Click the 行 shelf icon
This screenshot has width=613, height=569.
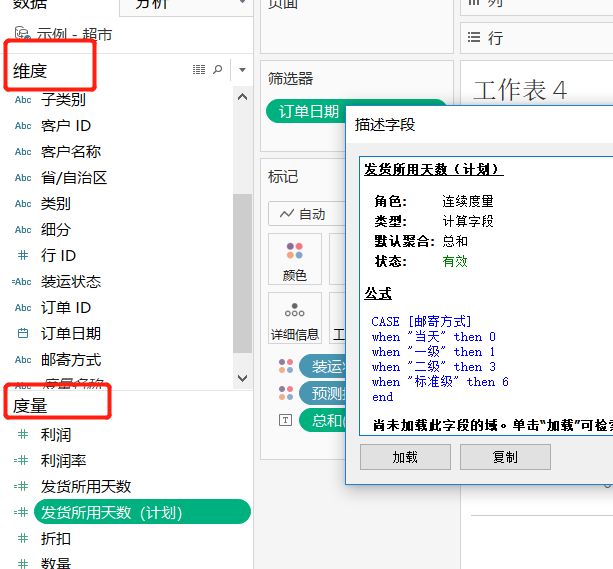pyautogui.click(x=474, y=38)
